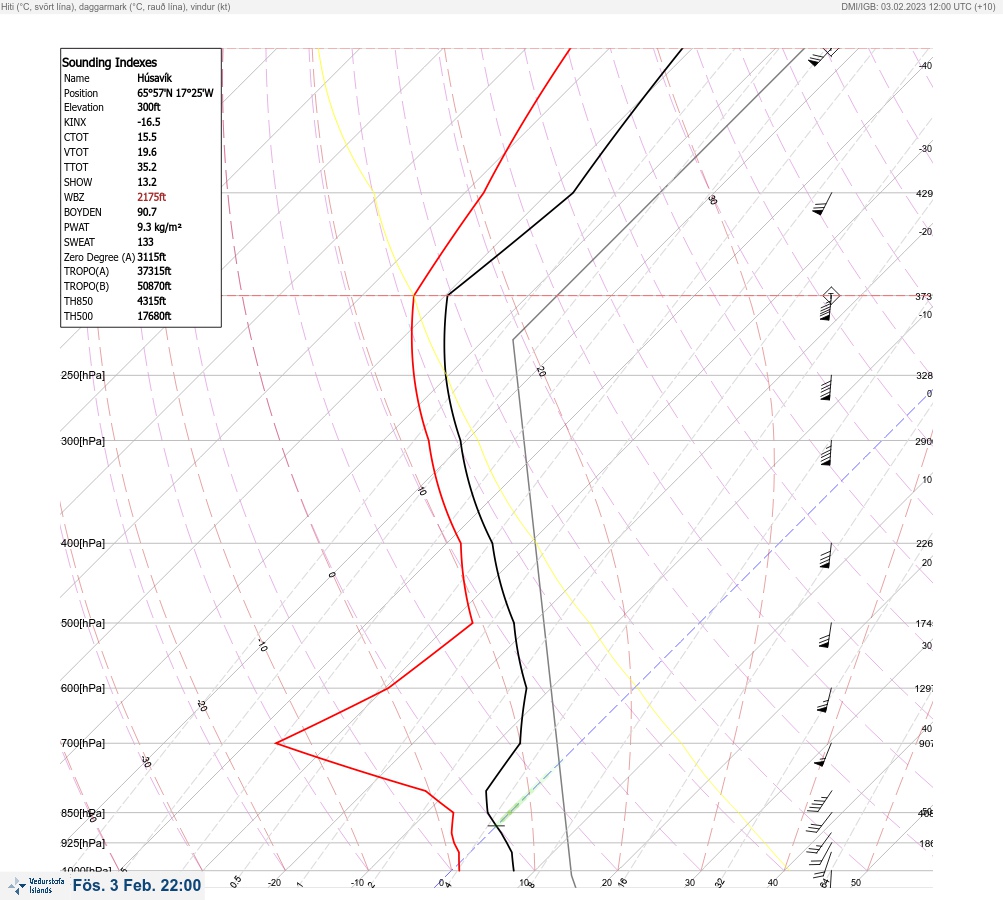
Task: Click the '700[hPa]' pressure label
Action: [x=83, y=743]
